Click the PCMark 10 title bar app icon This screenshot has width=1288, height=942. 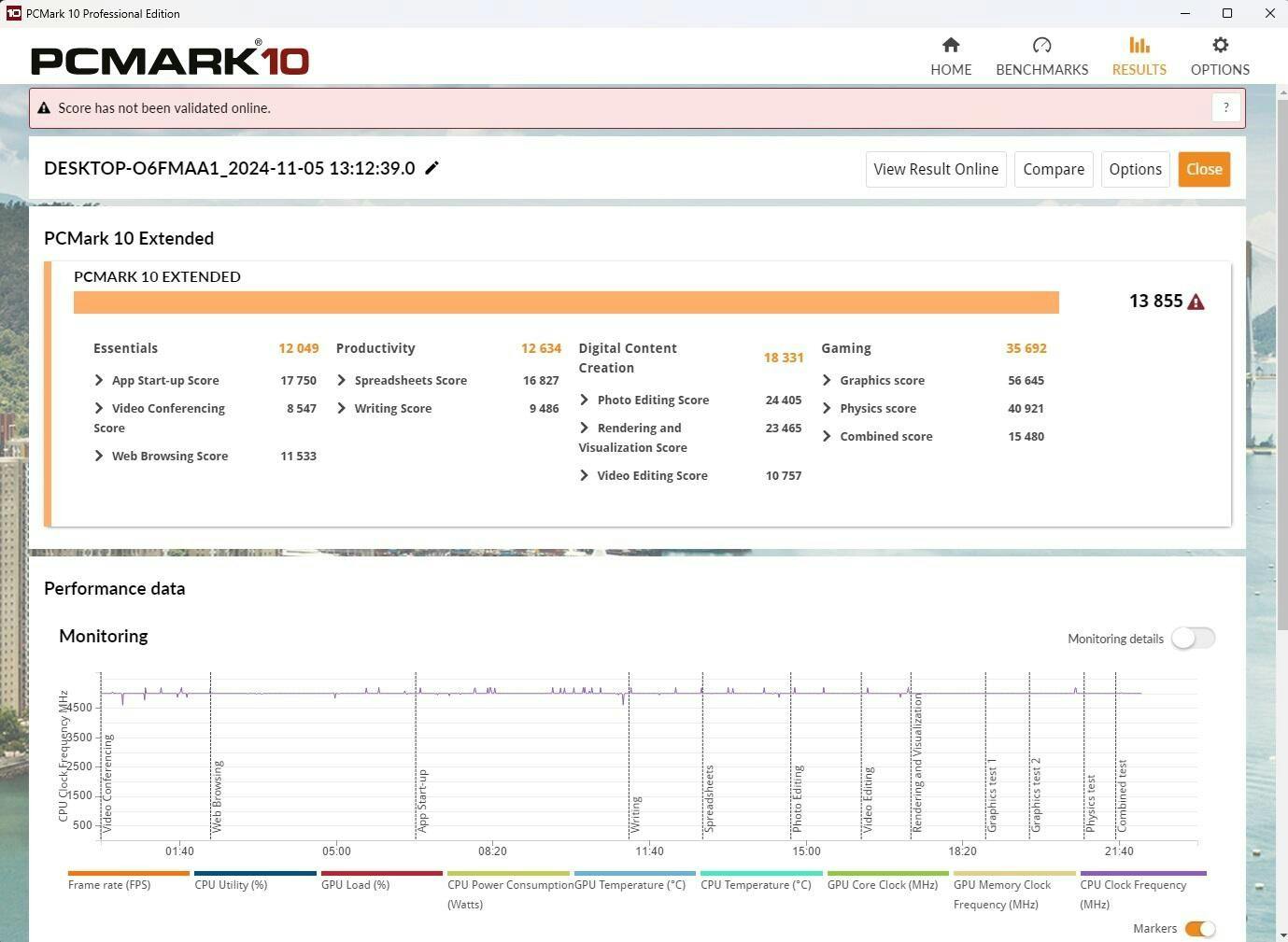pyautogui.click(x=13, y=13)
